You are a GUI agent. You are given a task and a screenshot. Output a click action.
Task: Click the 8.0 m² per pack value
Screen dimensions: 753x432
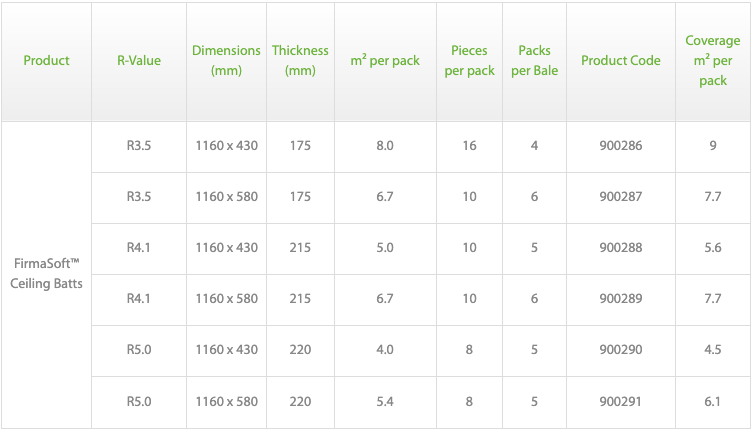click(x=385, y=146)
